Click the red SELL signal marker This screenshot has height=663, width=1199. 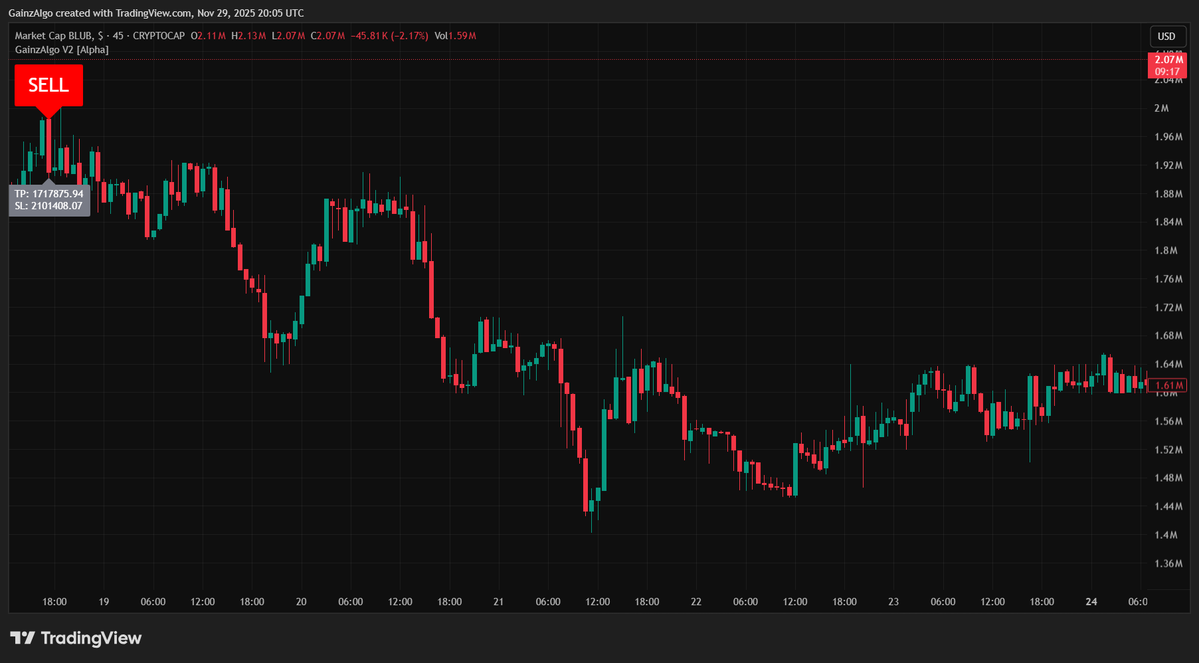pyautogui.click(x=48, y=86)
